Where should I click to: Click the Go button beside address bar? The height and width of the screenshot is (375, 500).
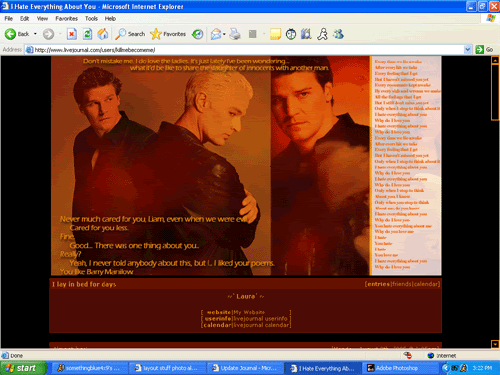click(x=485, y=50)
